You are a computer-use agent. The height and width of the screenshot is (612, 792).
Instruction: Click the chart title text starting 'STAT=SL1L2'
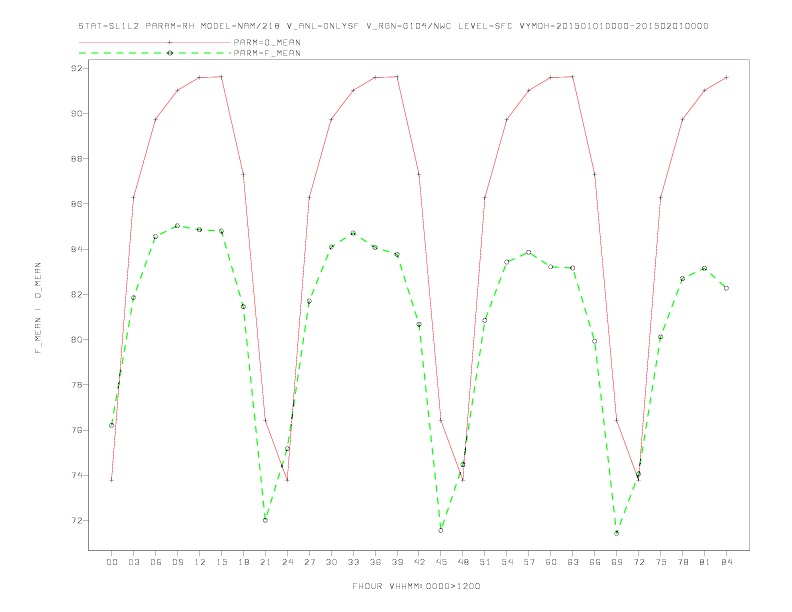pos(393,26)
